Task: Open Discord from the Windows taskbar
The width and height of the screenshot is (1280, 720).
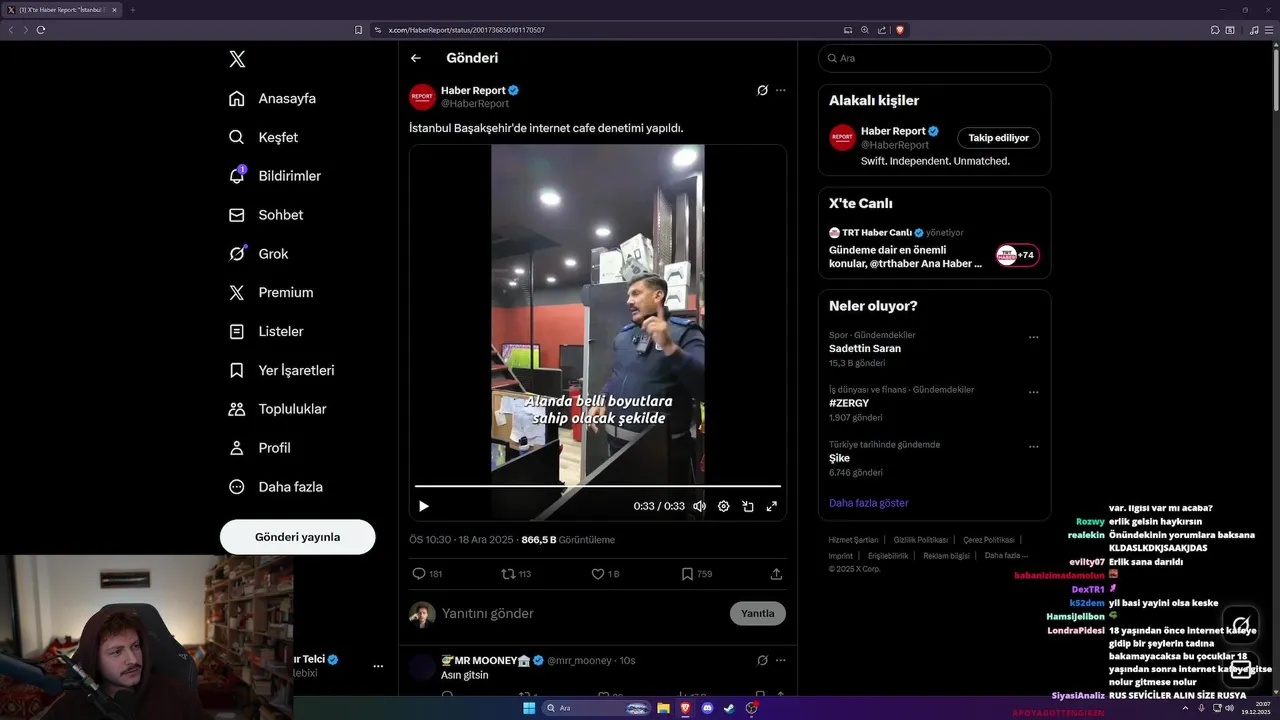Action: (707, 708)
